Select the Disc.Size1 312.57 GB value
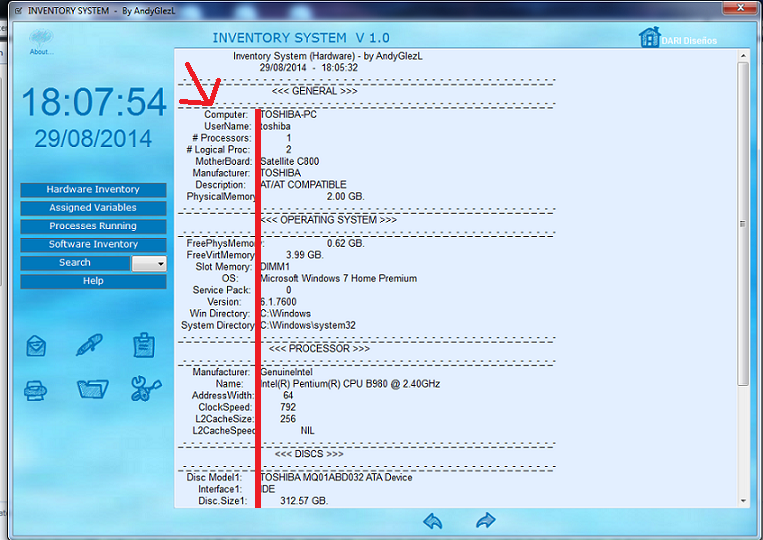This screenshot has height=540, width=763. point(304,501)
